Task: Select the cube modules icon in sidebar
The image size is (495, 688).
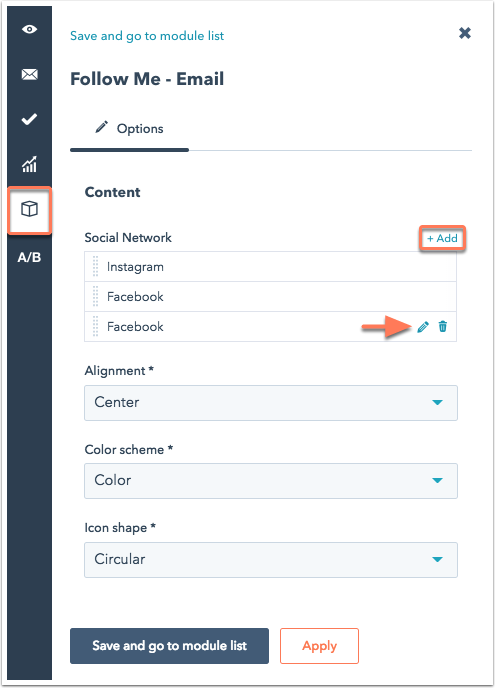Action: 29,209
